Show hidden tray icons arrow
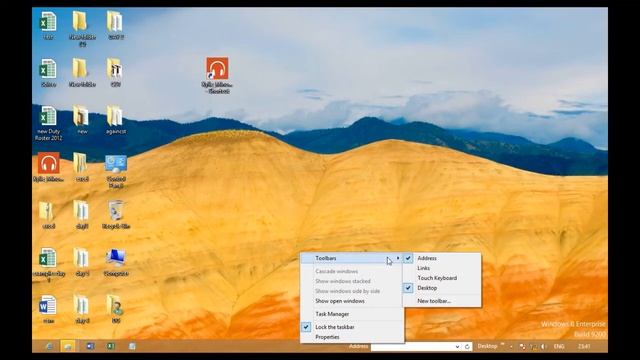640x360 pixels. click(x=511, y=347)
